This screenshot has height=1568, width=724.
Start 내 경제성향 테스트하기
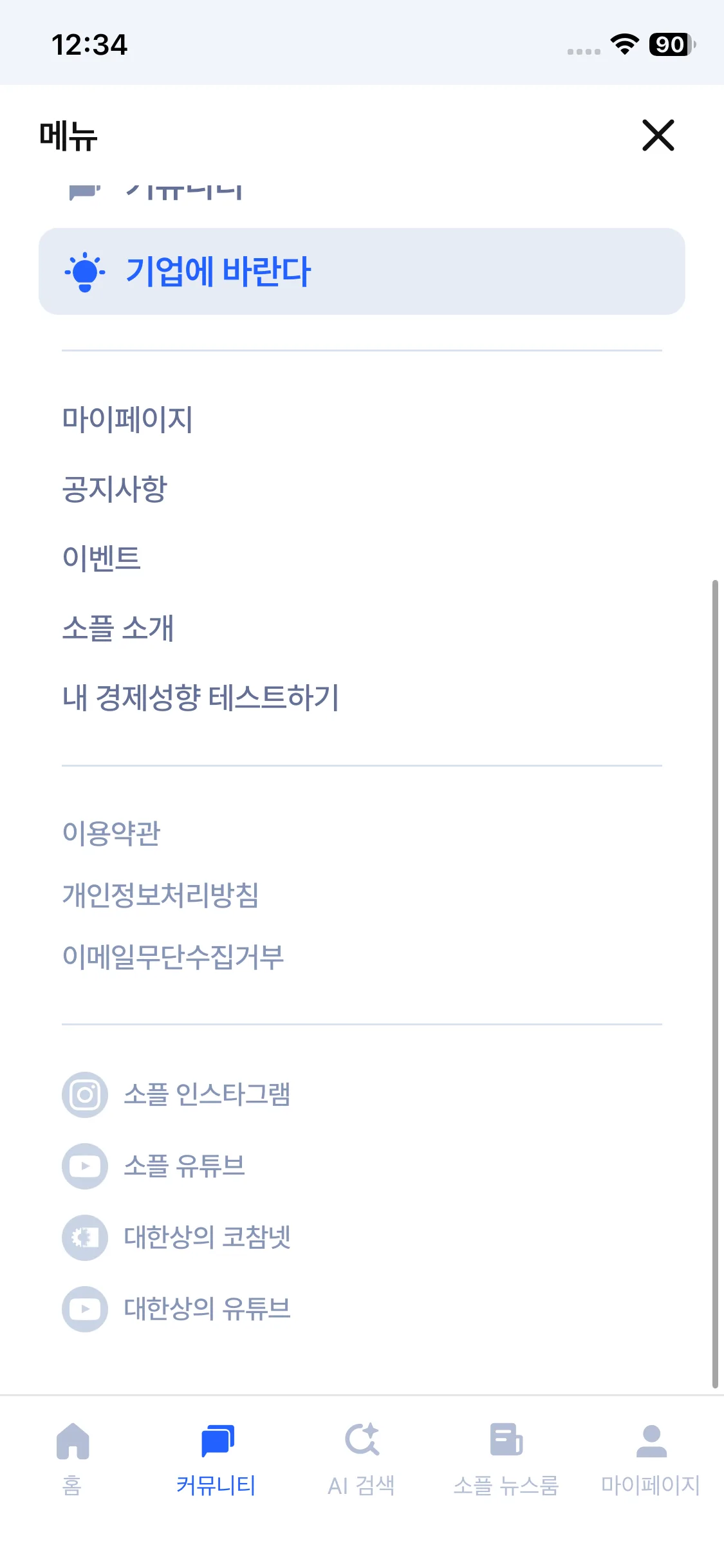(x=201, y=698)
